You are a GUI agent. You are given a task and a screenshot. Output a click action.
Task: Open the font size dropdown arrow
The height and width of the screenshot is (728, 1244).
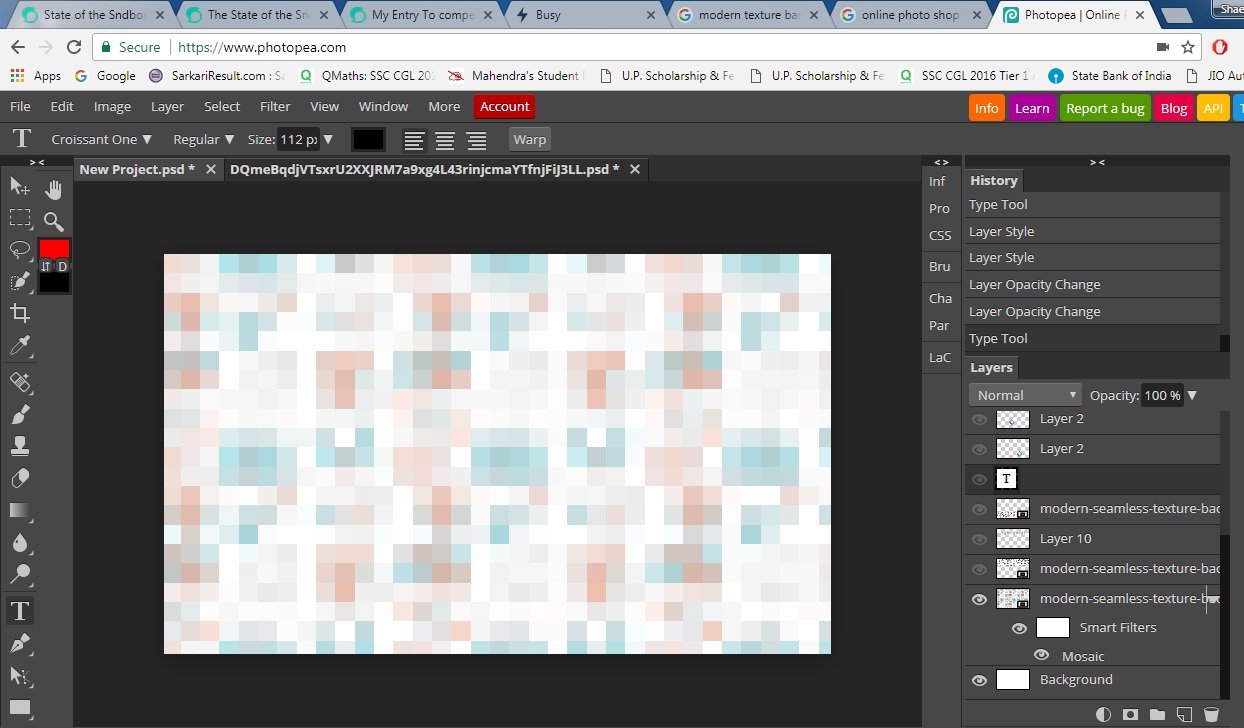tap(328, 139)
